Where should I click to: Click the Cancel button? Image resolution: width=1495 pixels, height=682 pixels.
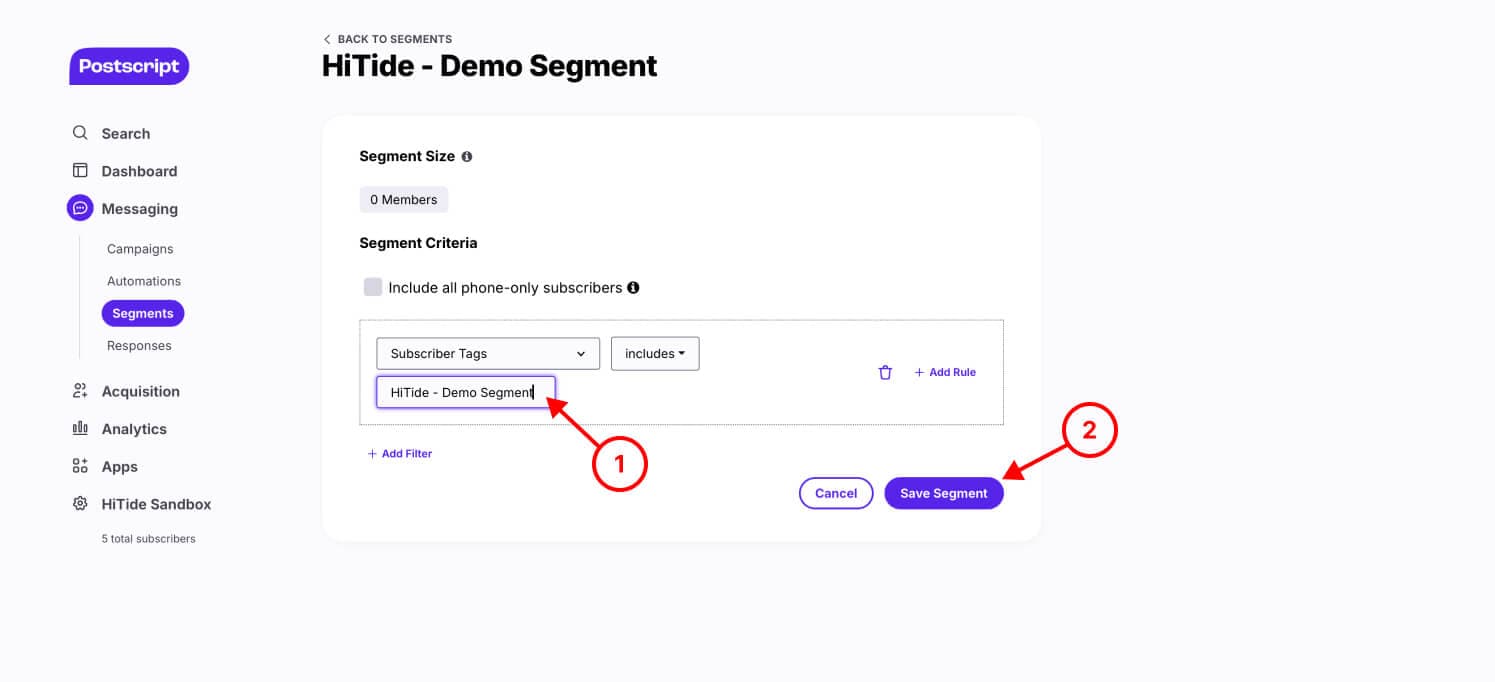[x=836, y=493]
